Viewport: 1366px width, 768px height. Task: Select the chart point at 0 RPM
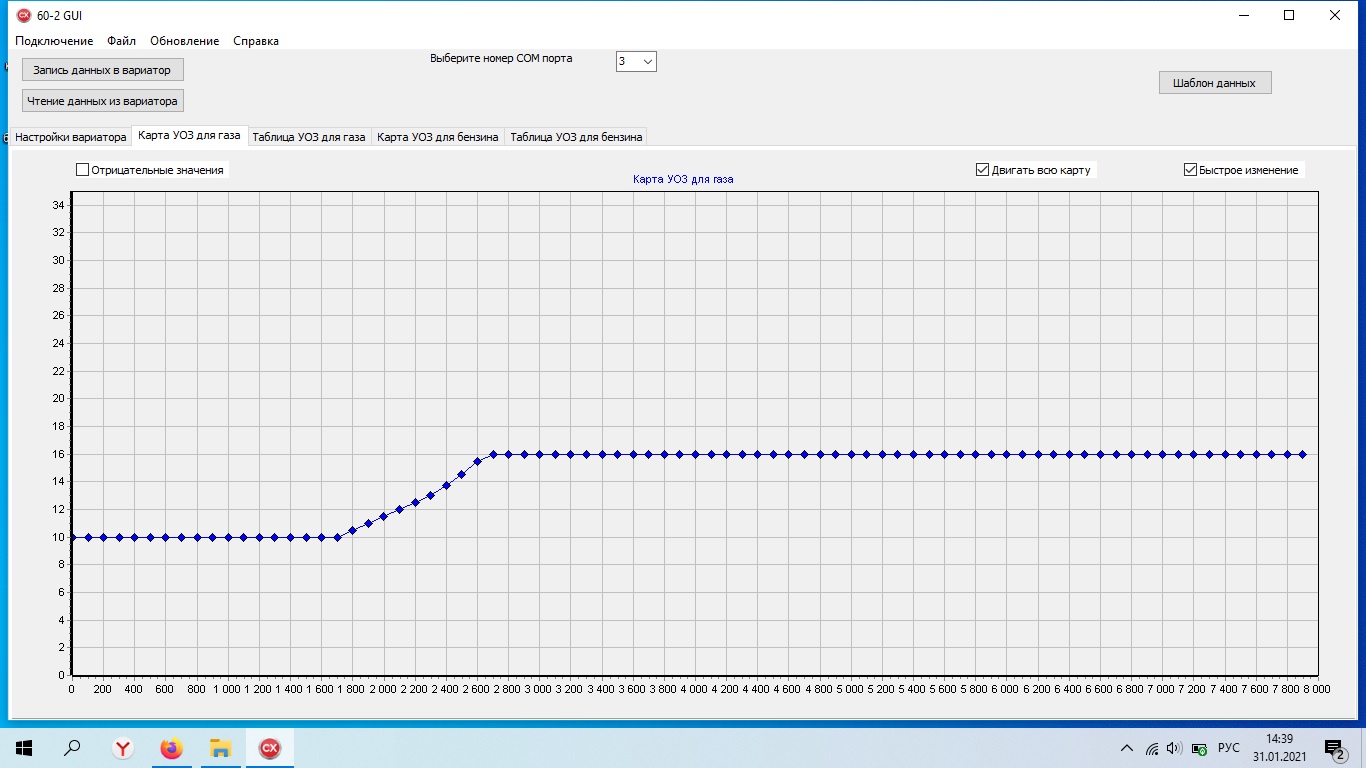pos(72,537)
